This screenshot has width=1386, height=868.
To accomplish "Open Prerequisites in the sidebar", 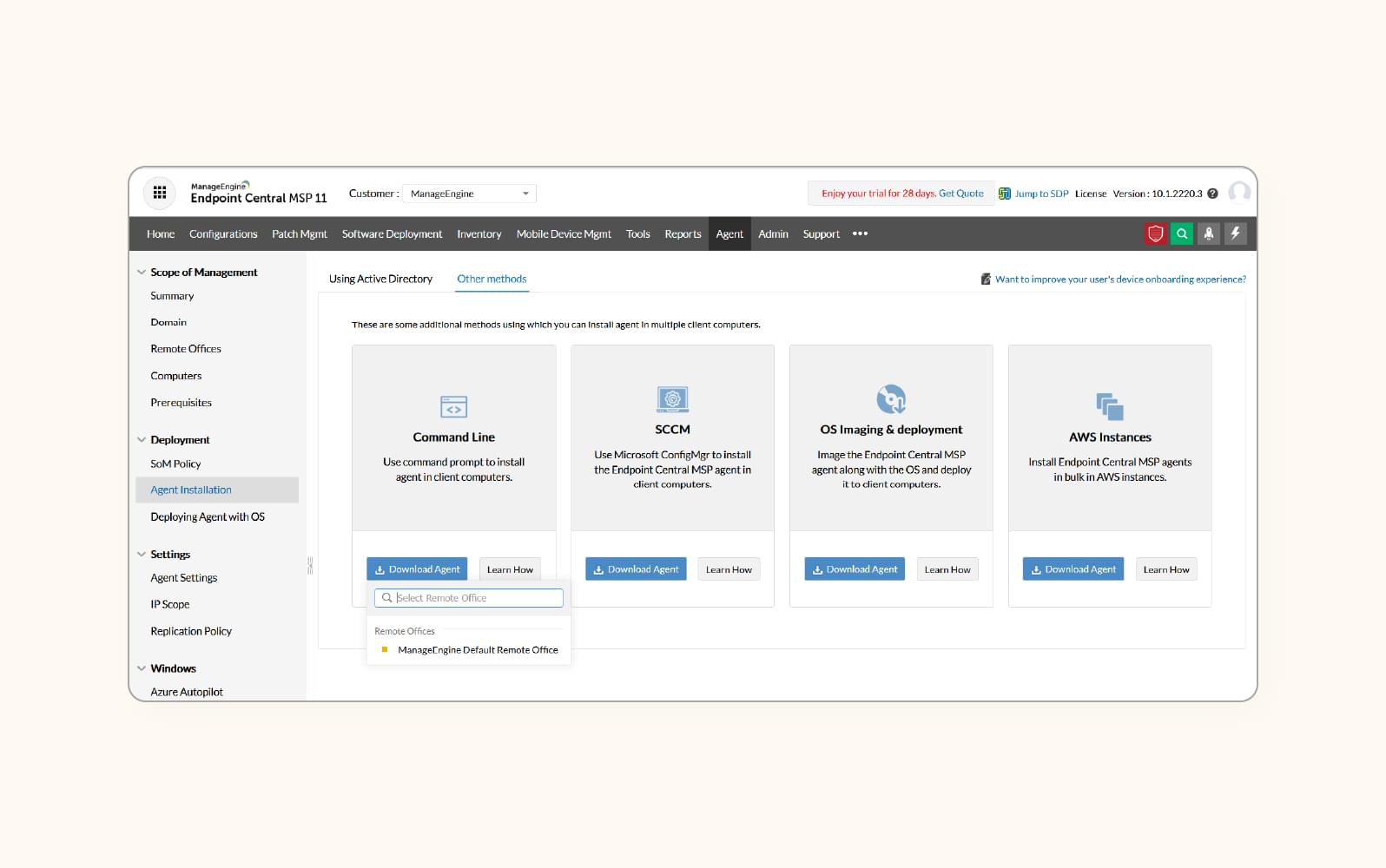I will (181, 403).
